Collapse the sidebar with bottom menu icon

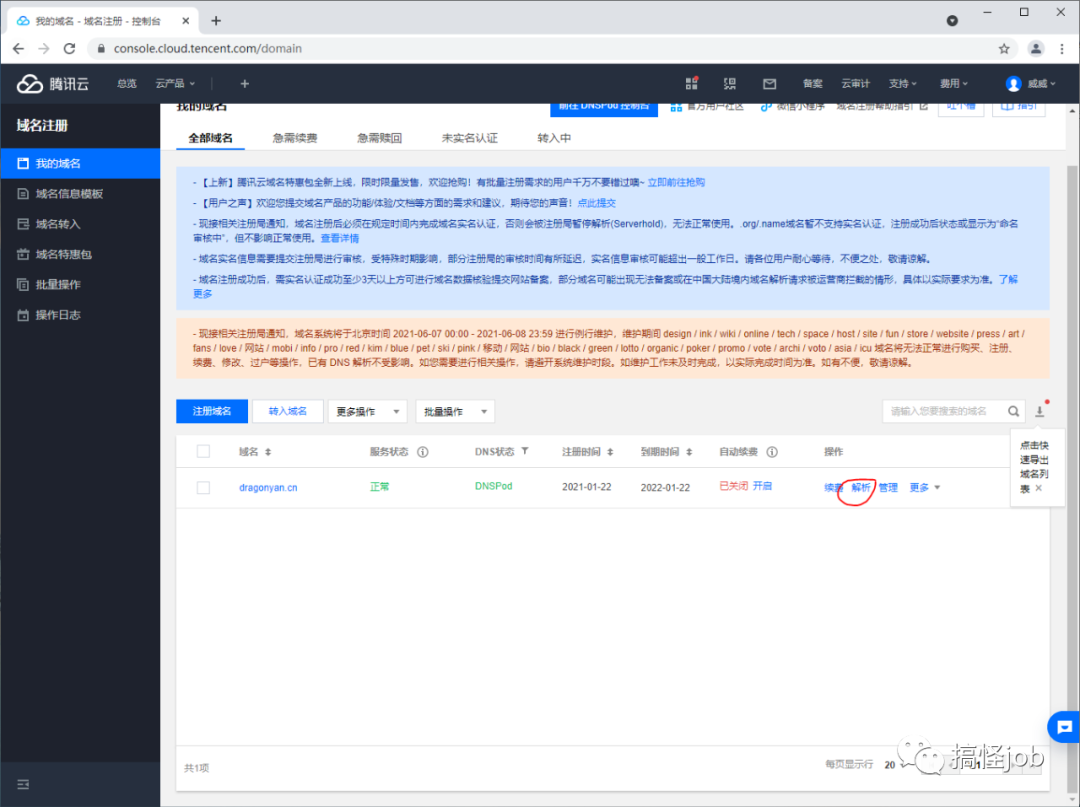point(23,784)
